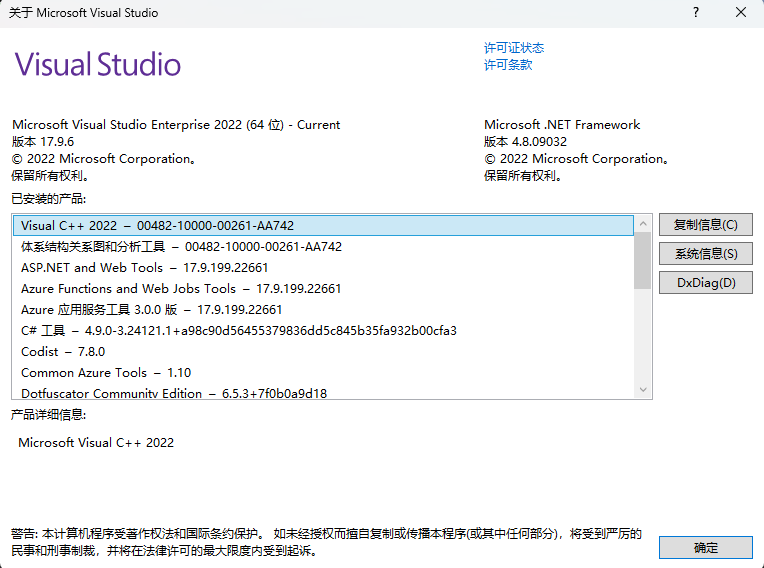
Task: Click the Microsoft .NET Framework heading
Action: click(x=562, y=125)
